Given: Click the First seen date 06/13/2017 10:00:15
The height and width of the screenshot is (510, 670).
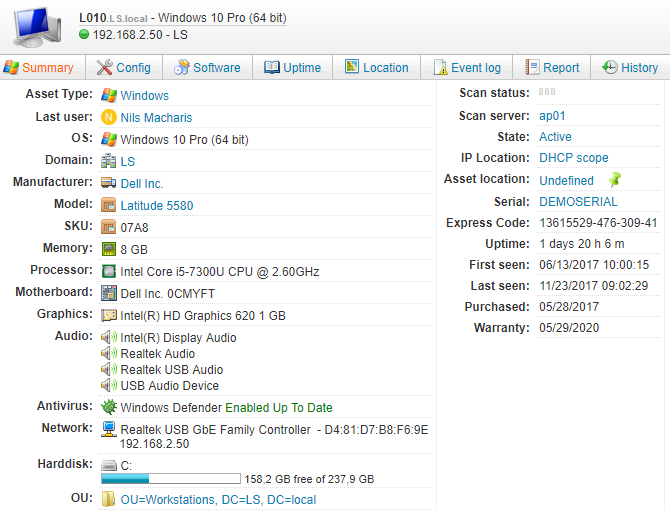Looking at the screenshot, I should pos(594,264).
